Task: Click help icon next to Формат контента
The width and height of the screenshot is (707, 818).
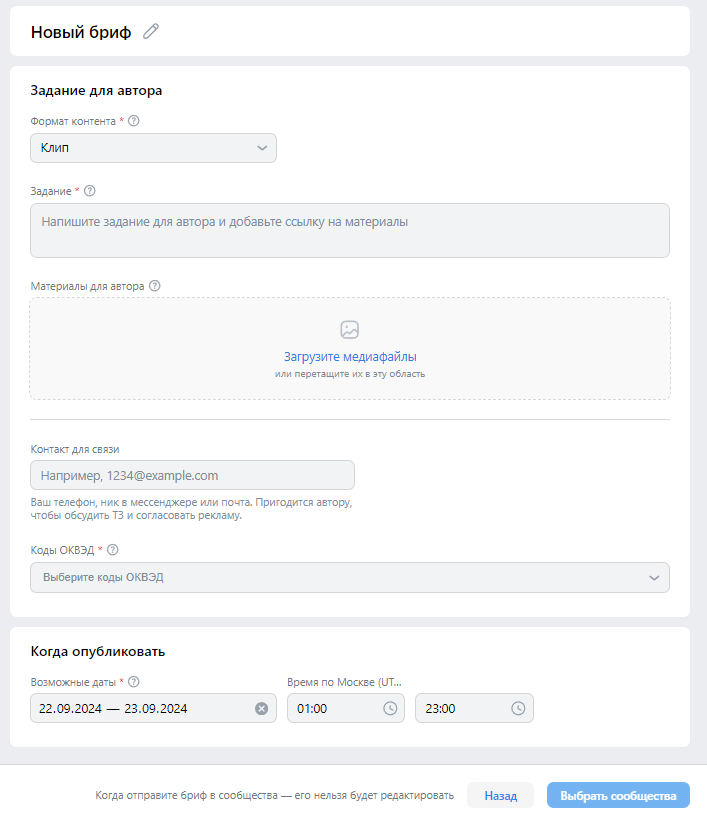Action: (134, 121)
